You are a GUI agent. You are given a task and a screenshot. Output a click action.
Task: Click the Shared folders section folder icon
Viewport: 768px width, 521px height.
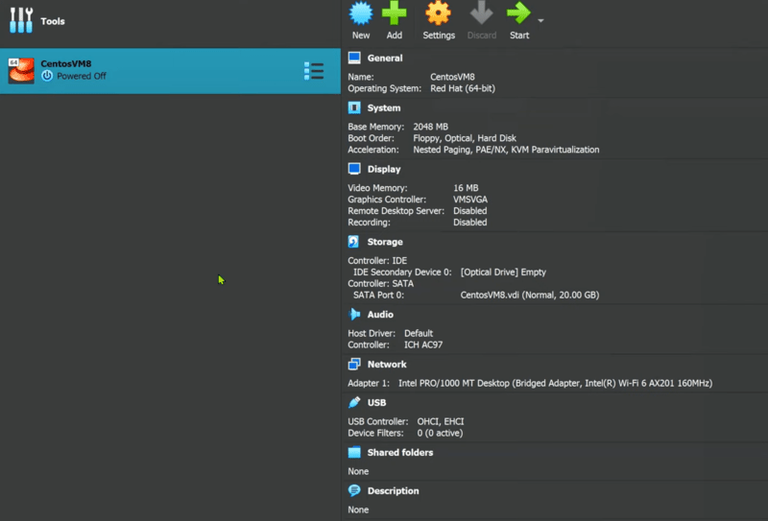(354, 452)
